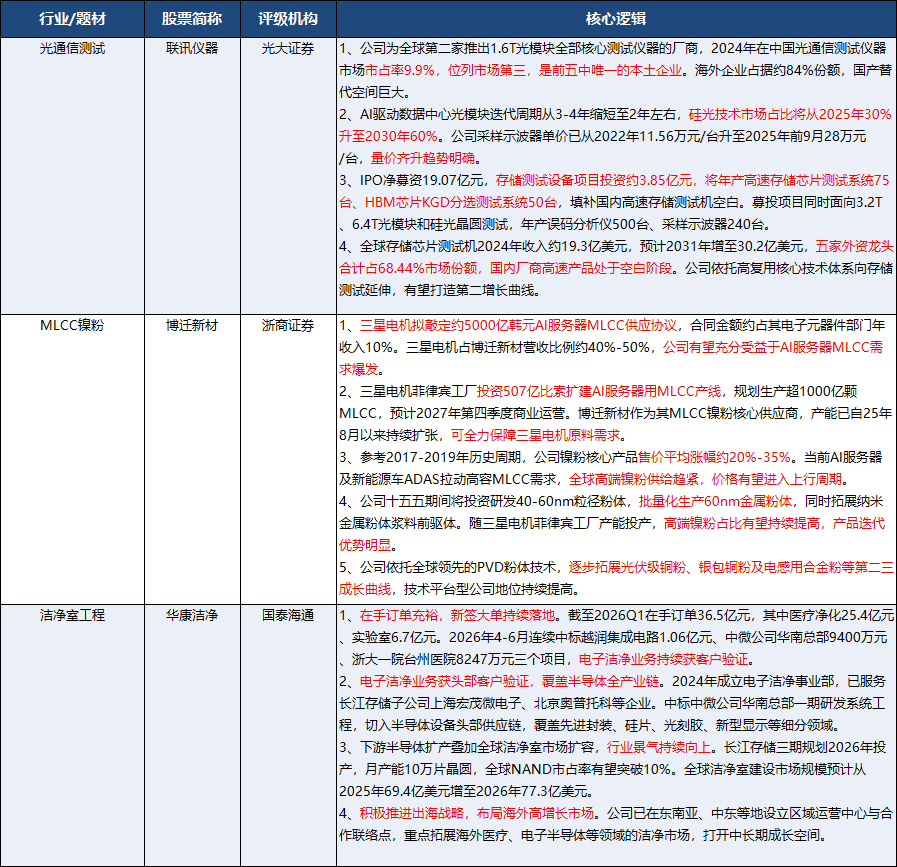Click red text 投资507亿比索扩建AI服务器用MLCC产线
The image size is (897, 867).
(598, 392)
